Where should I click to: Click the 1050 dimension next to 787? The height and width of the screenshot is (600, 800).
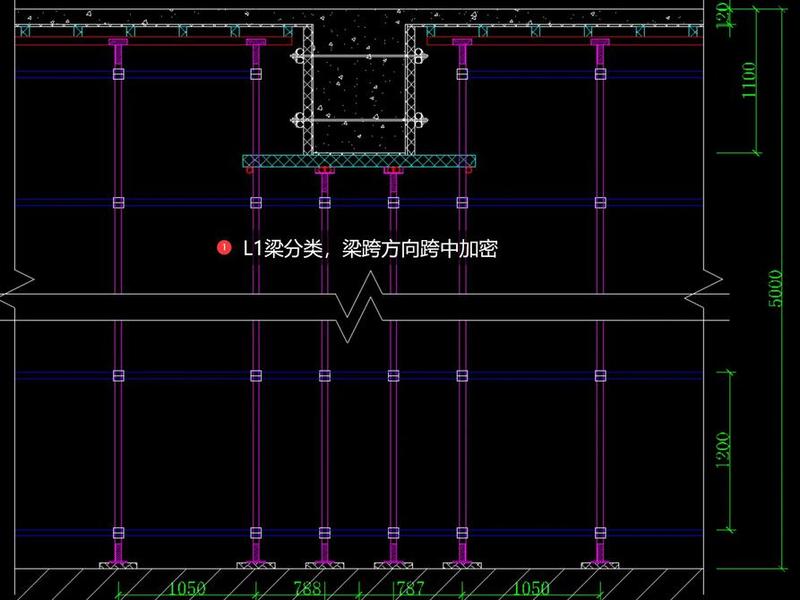(x=531, y=588)
